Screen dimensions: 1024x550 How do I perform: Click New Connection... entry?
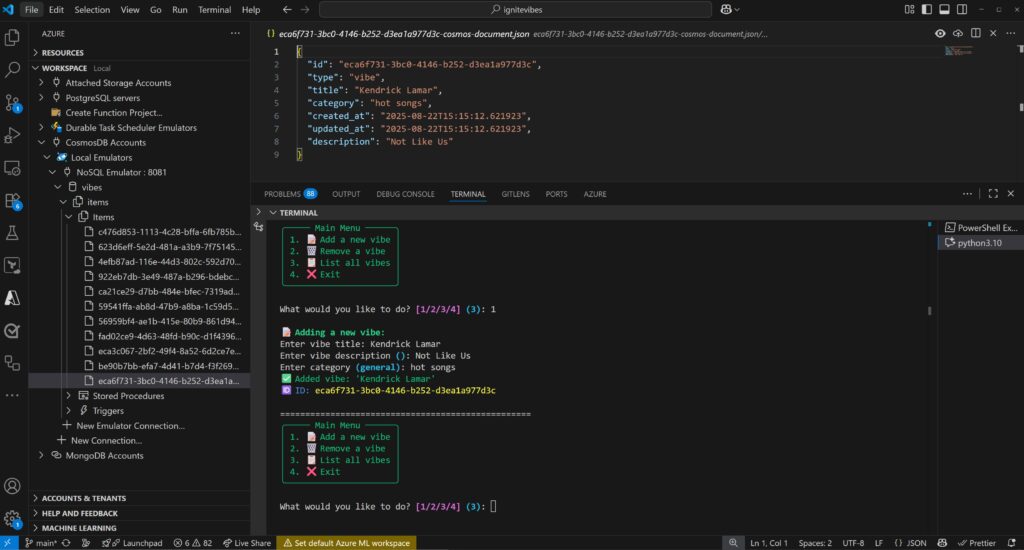tap(106, 441)
